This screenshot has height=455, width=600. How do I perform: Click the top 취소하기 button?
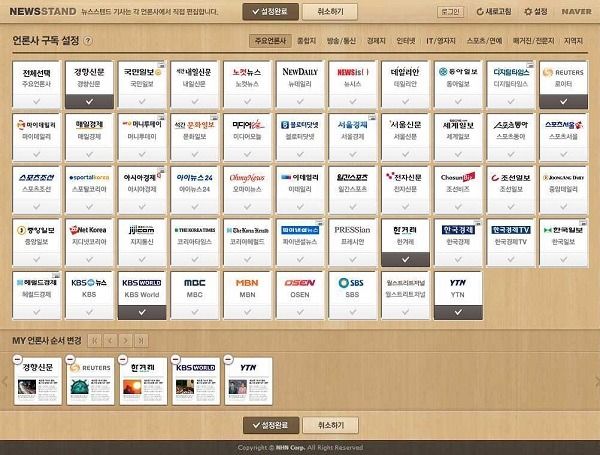click(x=330, y=12)
